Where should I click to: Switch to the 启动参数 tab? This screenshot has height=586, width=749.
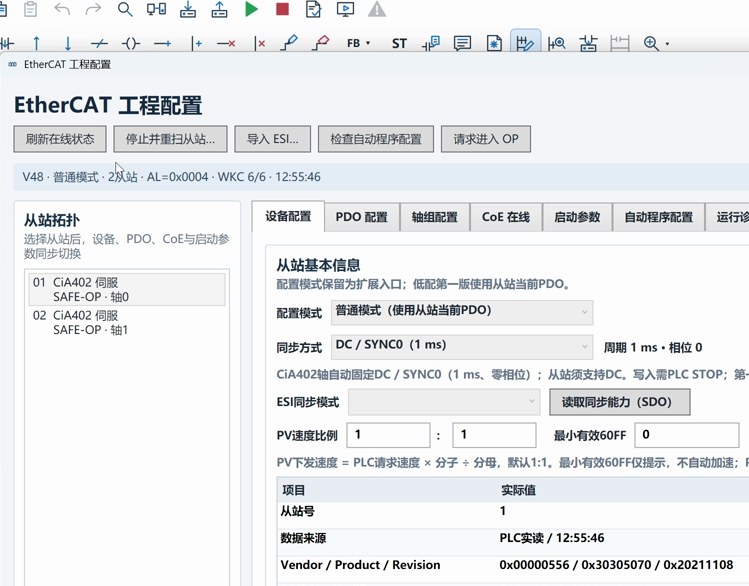tap(577, 217)
